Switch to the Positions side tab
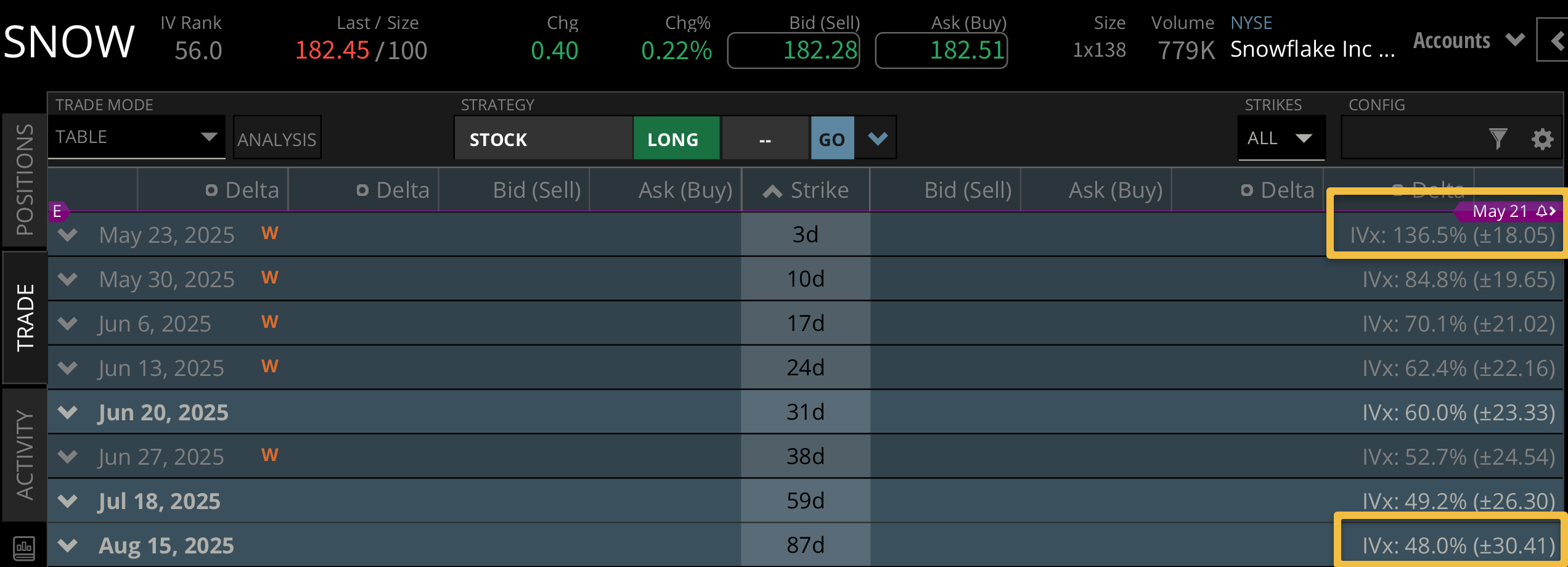 [25, 179]
